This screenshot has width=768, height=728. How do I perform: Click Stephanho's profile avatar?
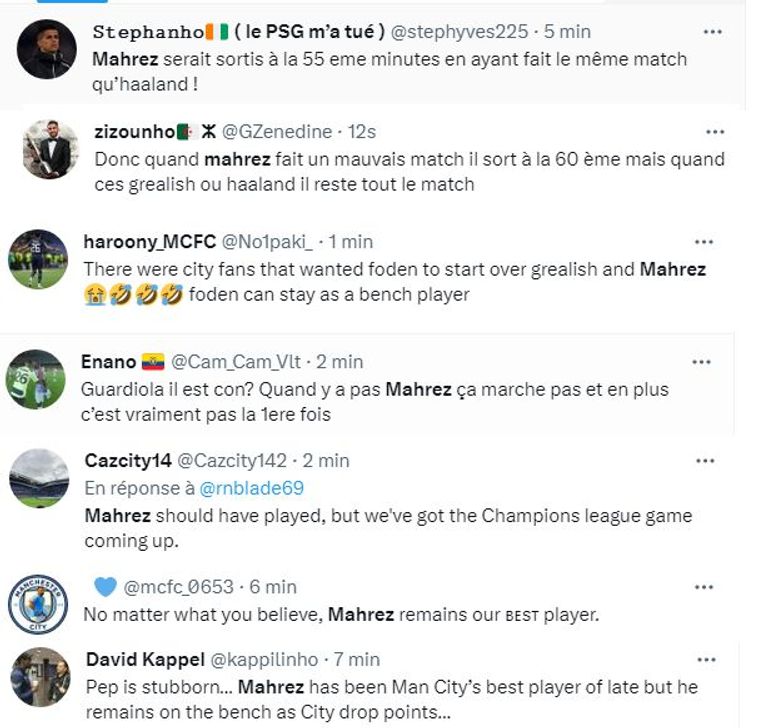point(47,49)
